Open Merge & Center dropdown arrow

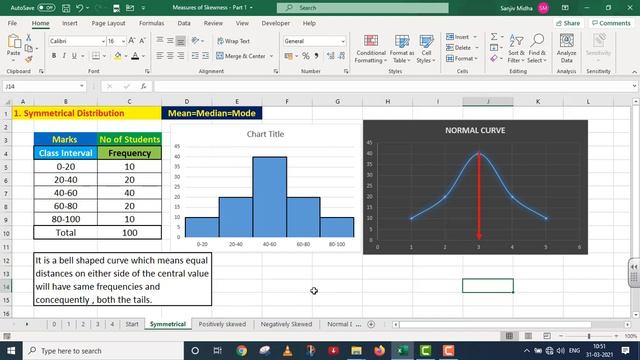pyautogui.click(x=271, y=56)
